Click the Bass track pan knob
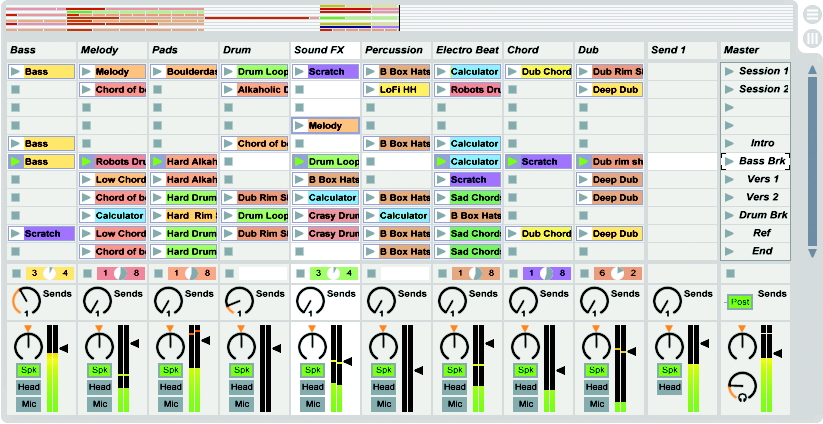 click(x=27, y=346)
